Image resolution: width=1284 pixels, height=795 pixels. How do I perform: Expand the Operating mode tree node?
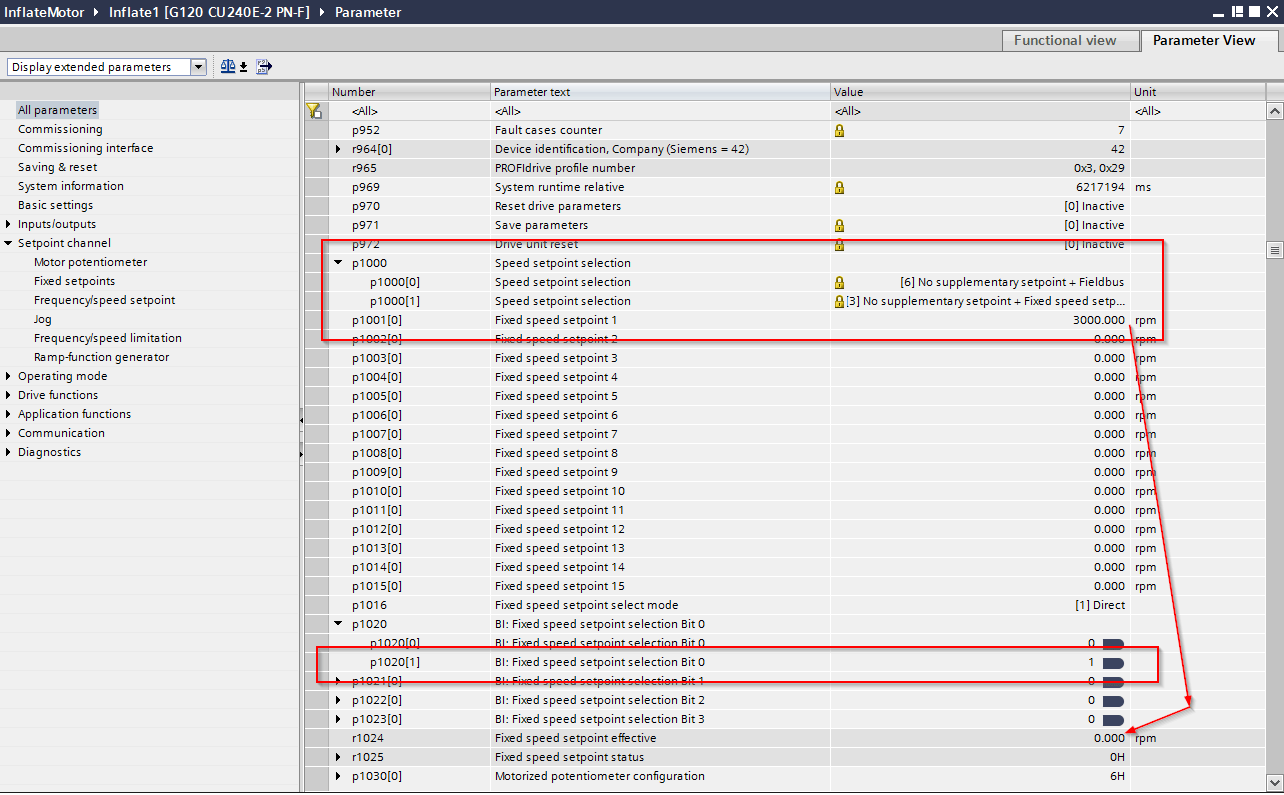8,376
